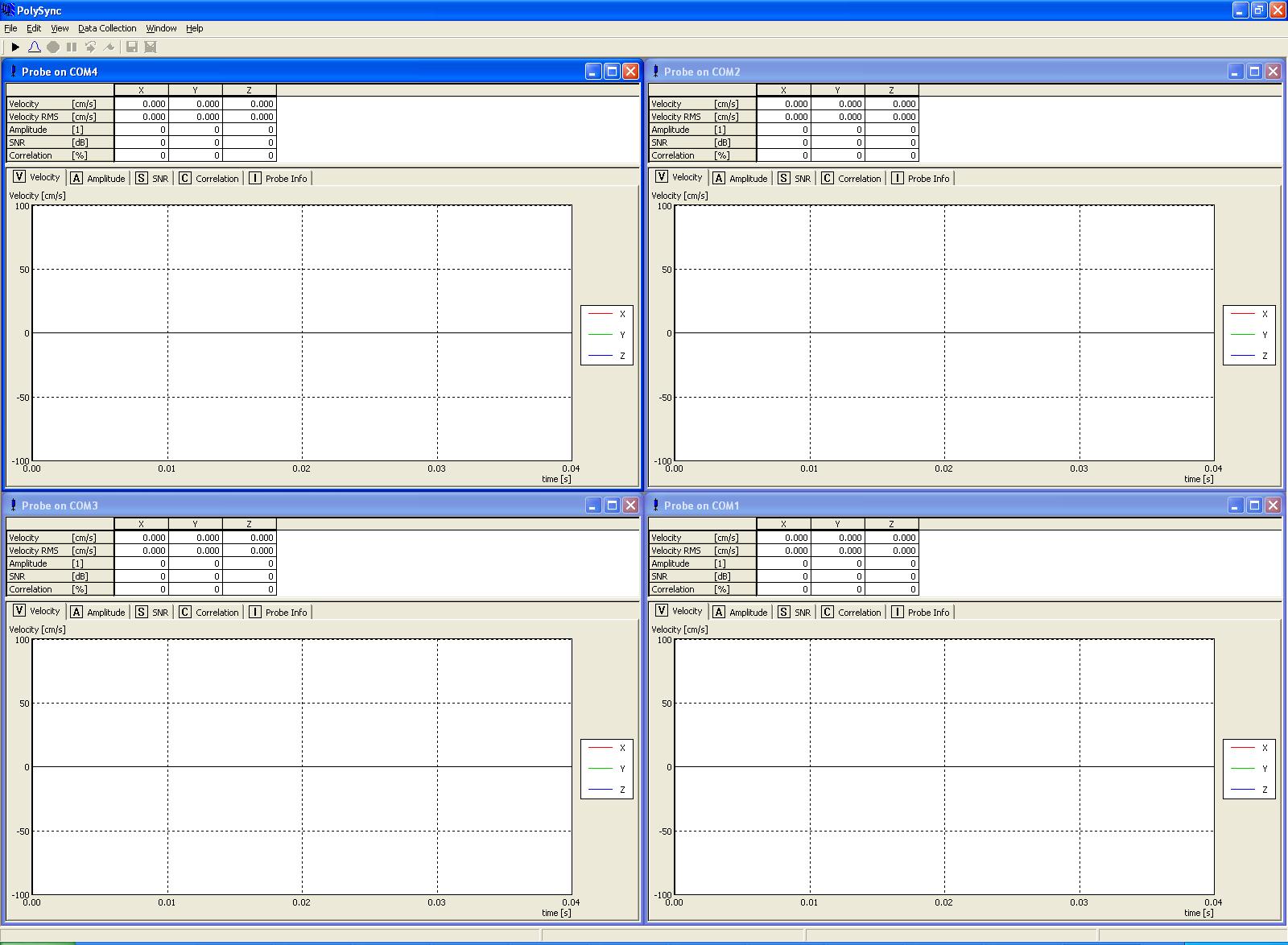Minimize the Probe on COM3 window
The image size is (1288, 945).
593,506
